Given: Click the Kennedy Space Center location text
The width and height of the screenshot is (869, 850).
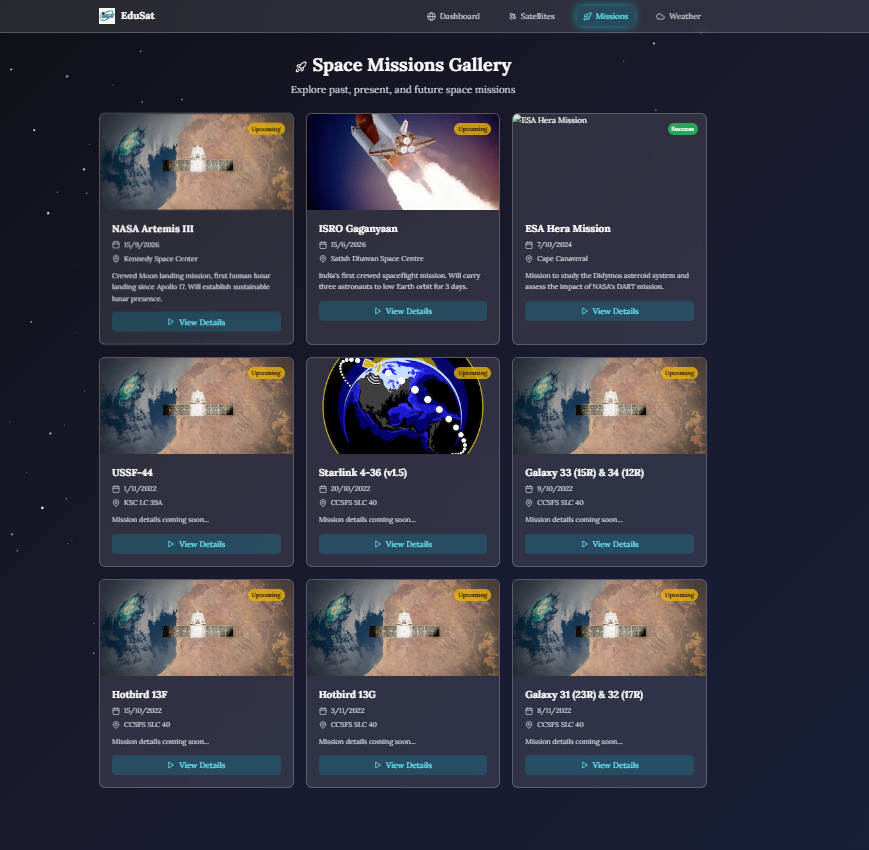Looking at the screenshot, I should pyautogui.click(x=161, y=259).
